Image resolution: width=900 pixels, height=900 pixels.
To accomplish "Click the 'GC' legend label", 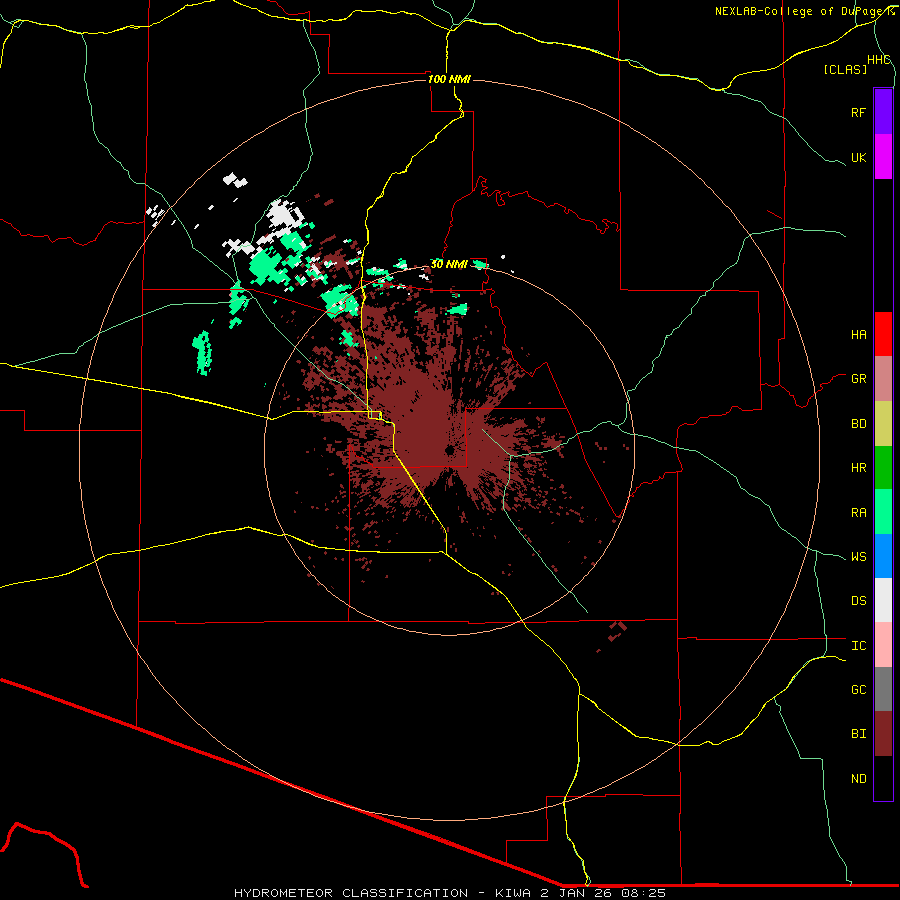I will [x=858, y=690].
